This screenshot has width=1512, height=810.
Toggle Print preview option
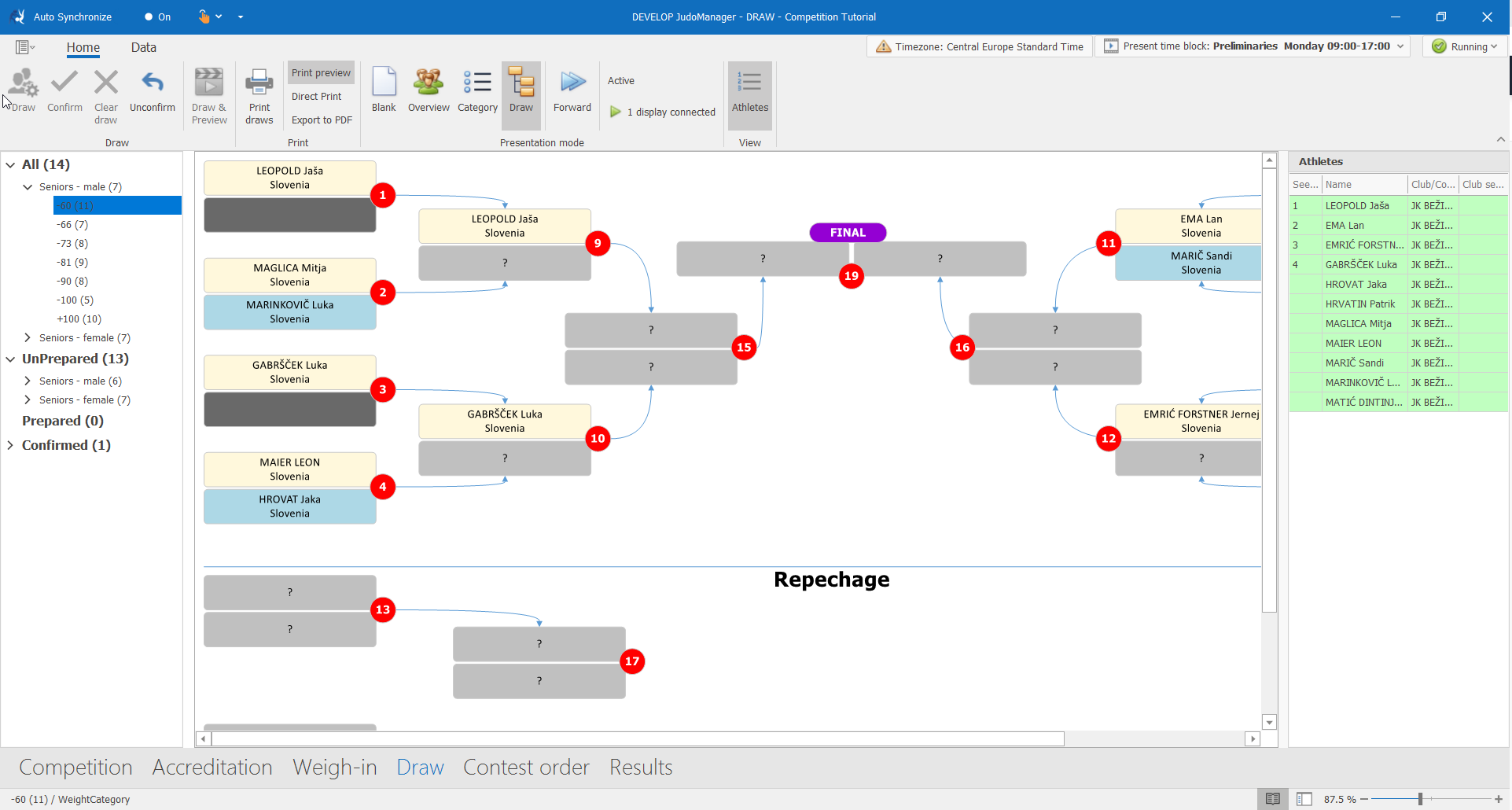321,72
